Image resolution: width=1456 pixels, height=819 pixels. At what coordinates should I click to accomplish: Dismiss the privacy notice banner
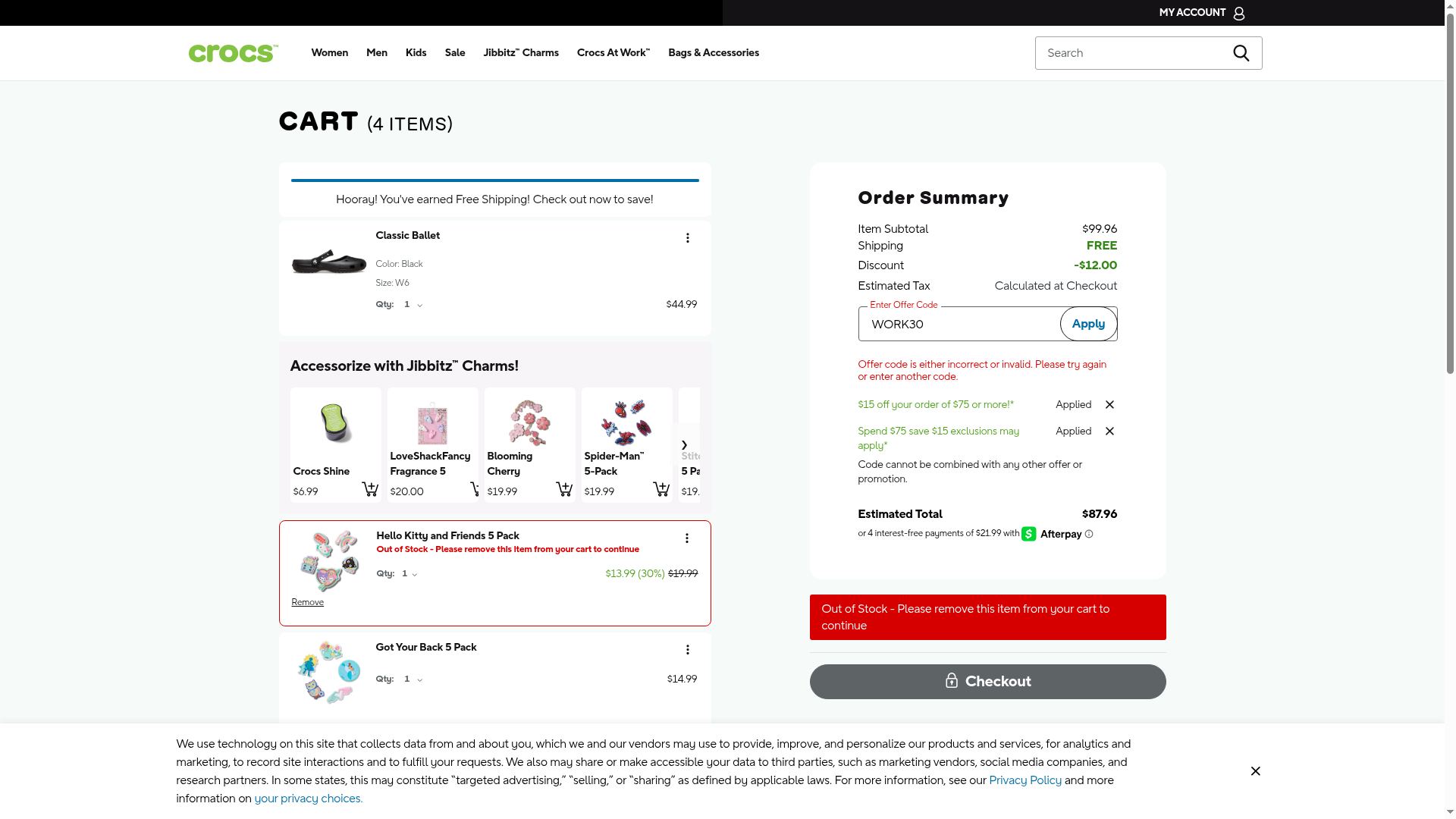coord(1255,771)
